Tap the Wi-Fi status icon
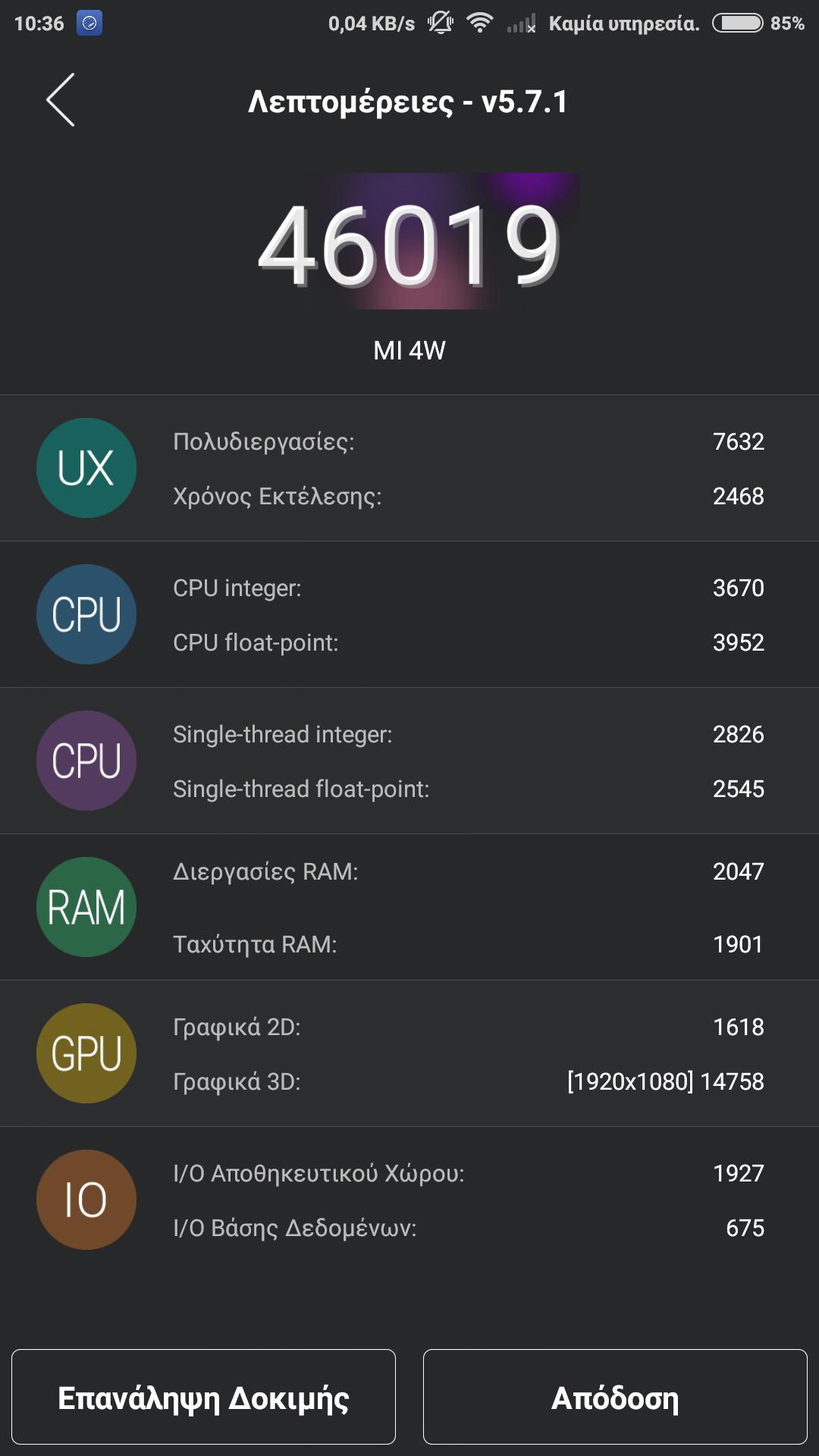 pos(479,24)
